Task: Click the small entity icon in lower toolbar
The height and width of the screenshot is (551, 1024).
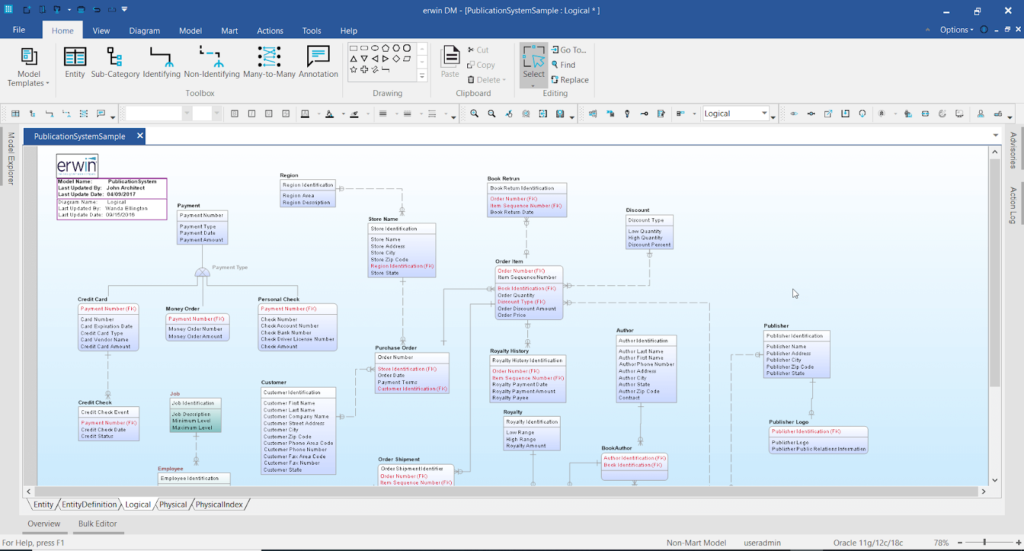Action: click(15, 114)
